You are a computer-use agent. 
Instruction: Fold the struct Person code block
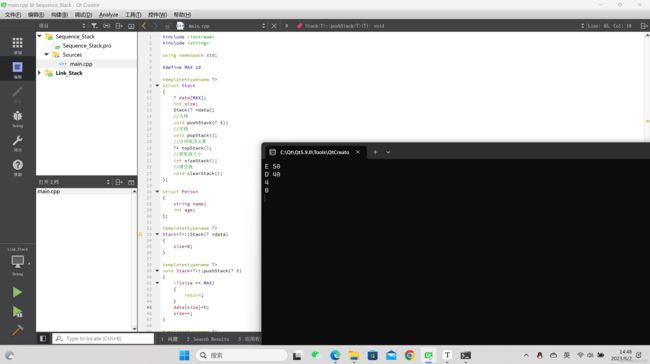click(157, 192)
